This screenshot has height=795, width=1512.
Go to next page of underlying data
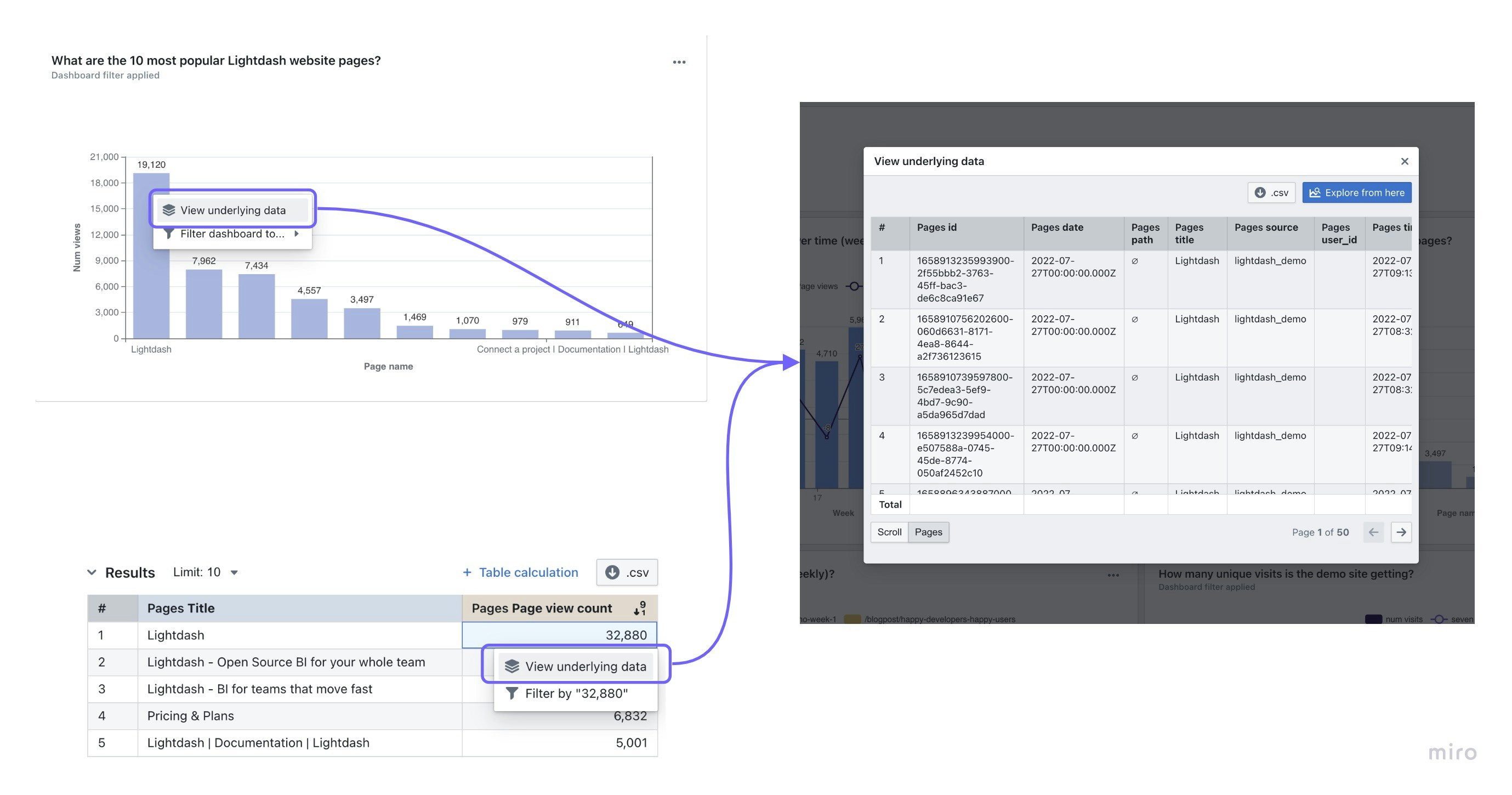[x=1401, y=532]
